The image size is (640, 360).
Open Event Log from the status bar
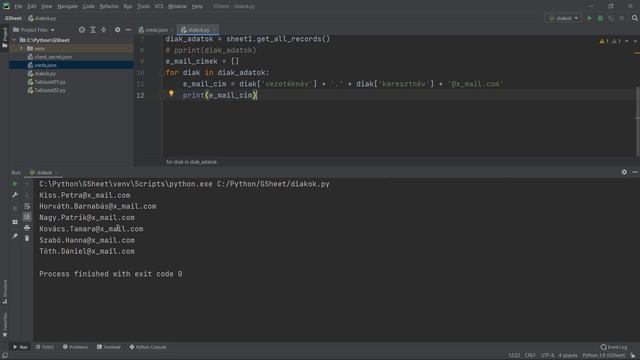pyautogui.click(x=614, y=347)
